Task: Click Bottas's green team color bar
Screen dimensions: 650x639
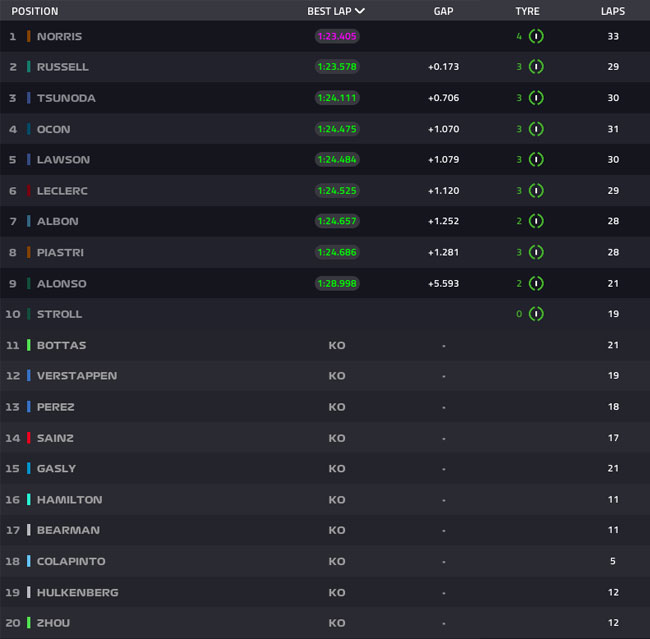Action: pyautogui.click(x=29, y=345)
